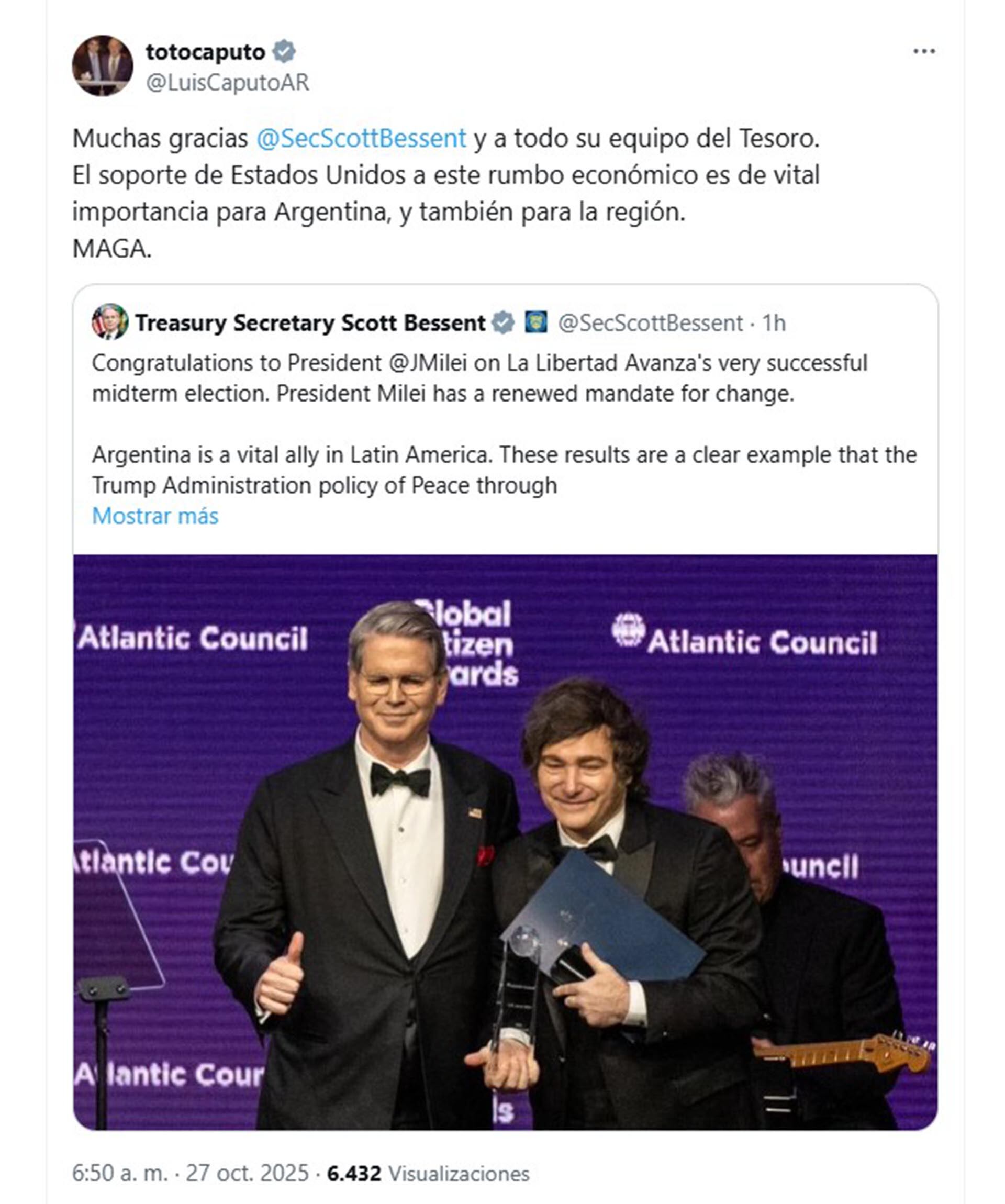Open the three-dot more options menu
The height and width of the screenshot is (1204, 1005).
(923, 52)
